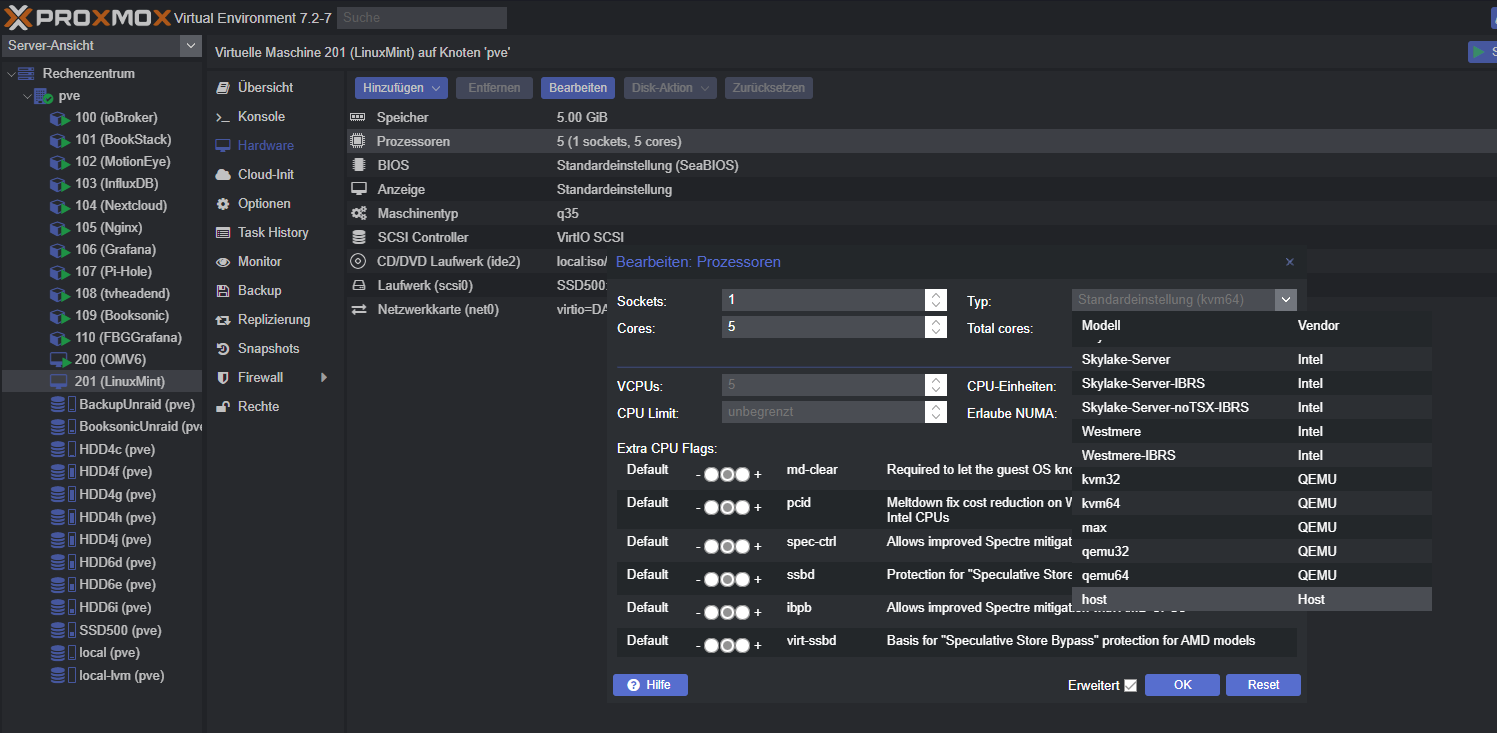The height and width of the screenshot is (733, 1497).
Task: Click the Rechte unlock icon
Action: tap(222, 407)
